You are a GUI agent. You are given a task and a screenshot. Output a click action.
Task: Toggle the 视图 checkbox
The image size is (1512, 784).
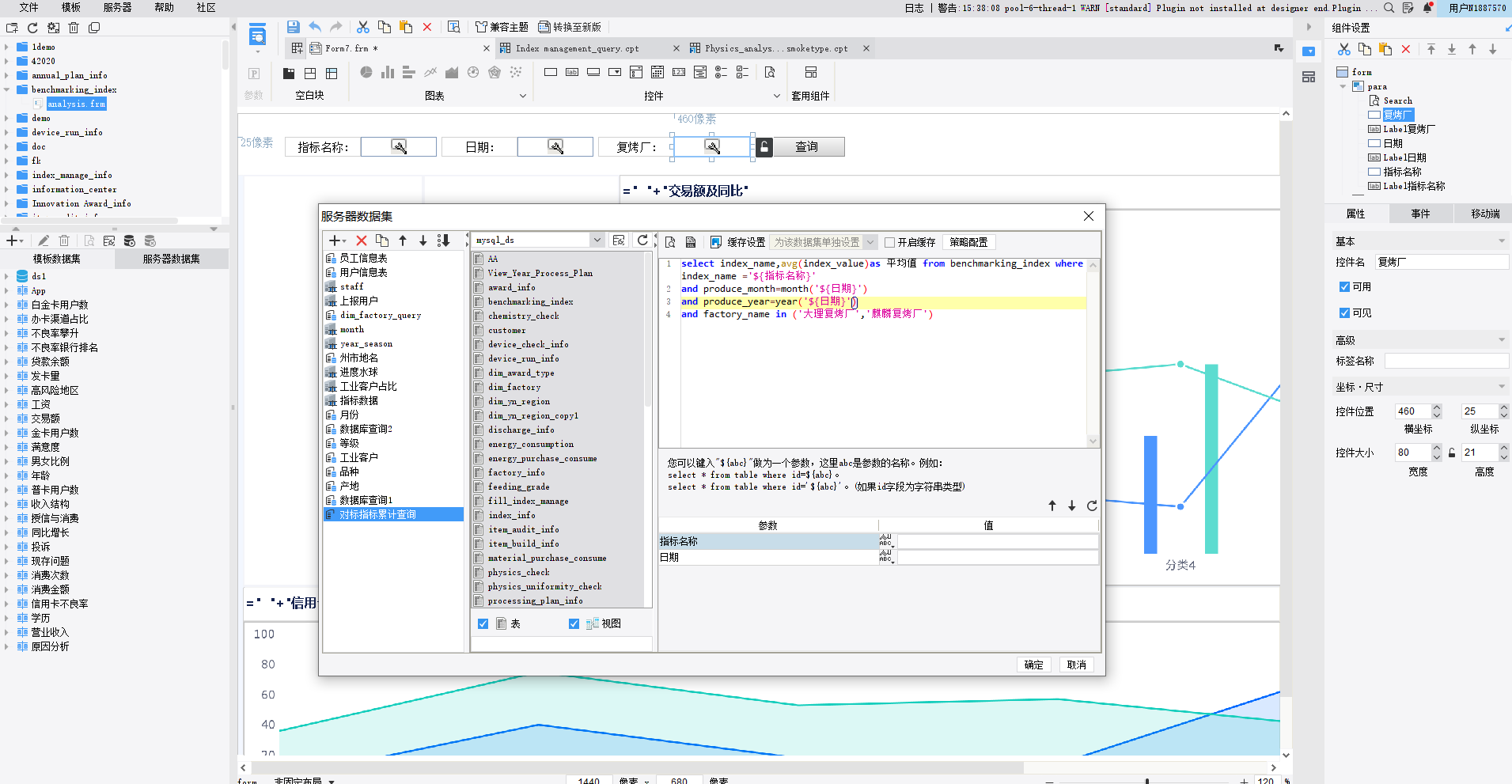pos(574,624)
